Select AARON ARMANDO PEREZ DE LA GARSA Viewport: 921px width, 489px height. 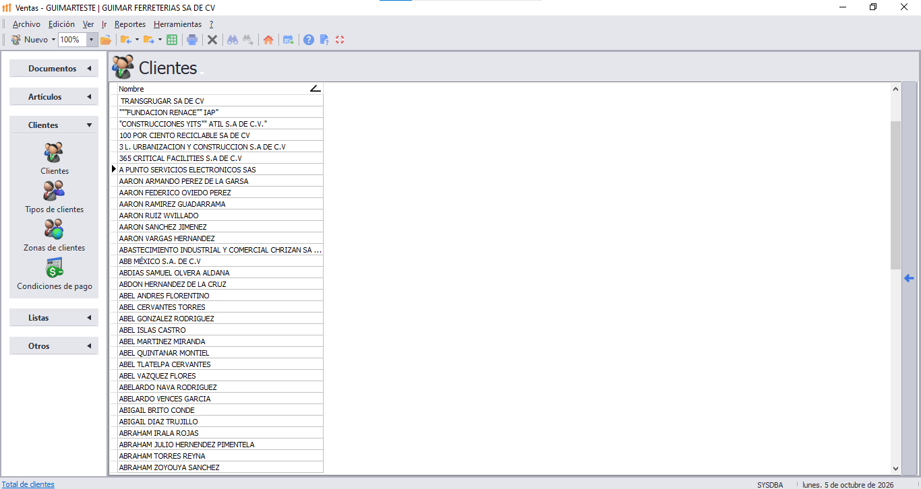click(220, 181)
